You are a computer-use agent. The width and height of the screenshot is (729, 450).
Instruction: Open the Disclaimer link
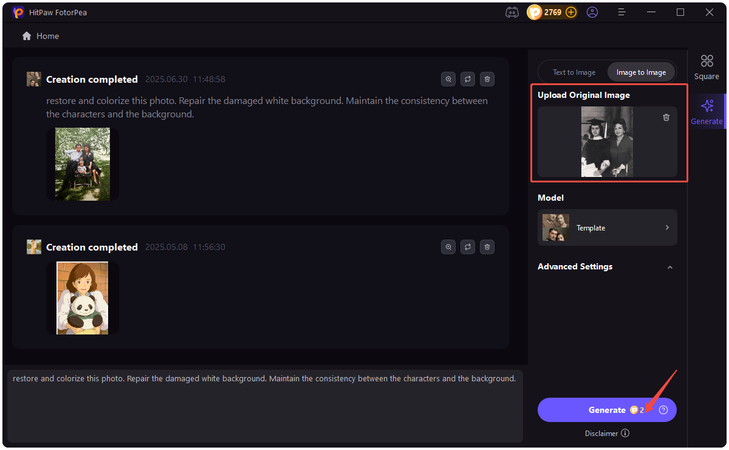pyautogui.click(x=607, y=433)
